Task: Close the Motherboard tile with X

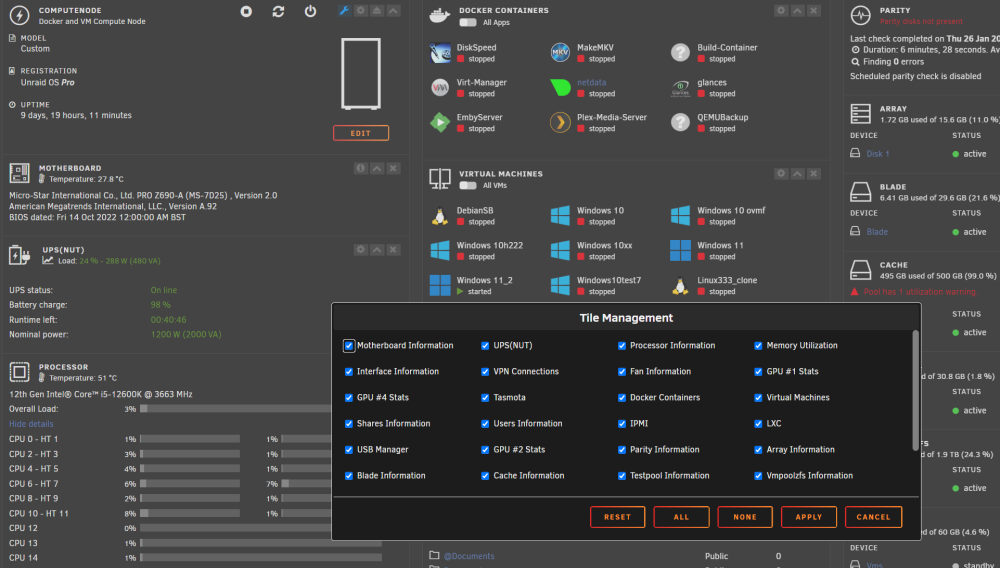Action: (x=393, y=168)
